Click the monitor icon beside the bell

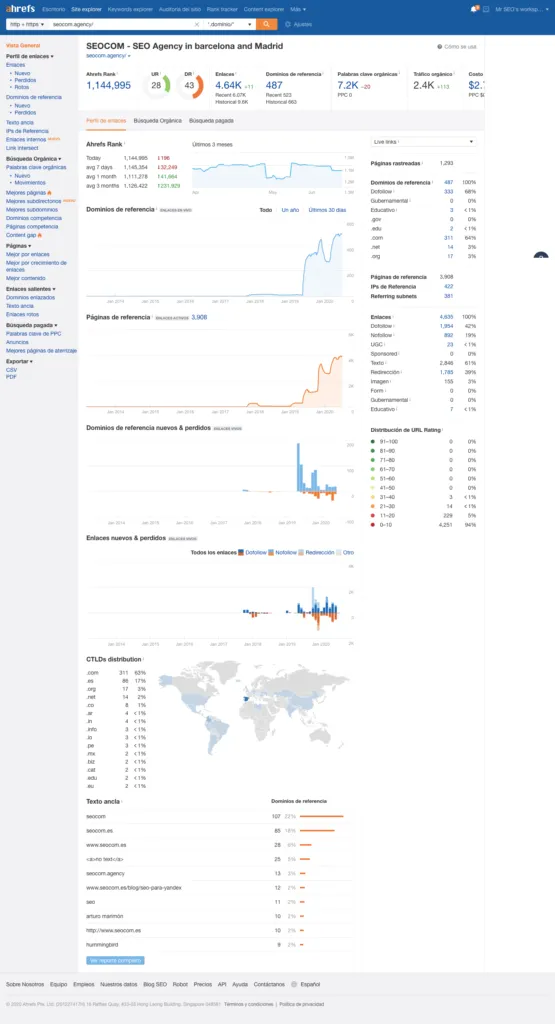[486, 9]
